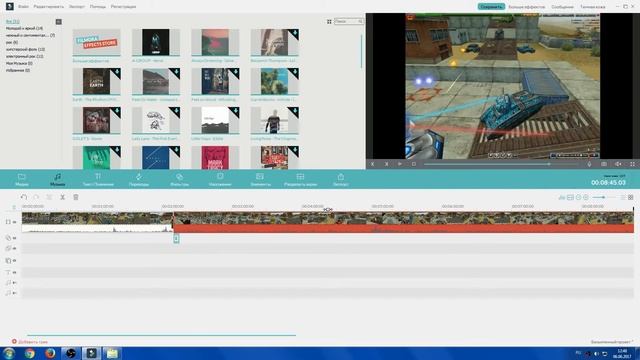Viewport: 640px width, 360px height.
Task: Toggle grid view of music library
Action: tap(329, 22)
